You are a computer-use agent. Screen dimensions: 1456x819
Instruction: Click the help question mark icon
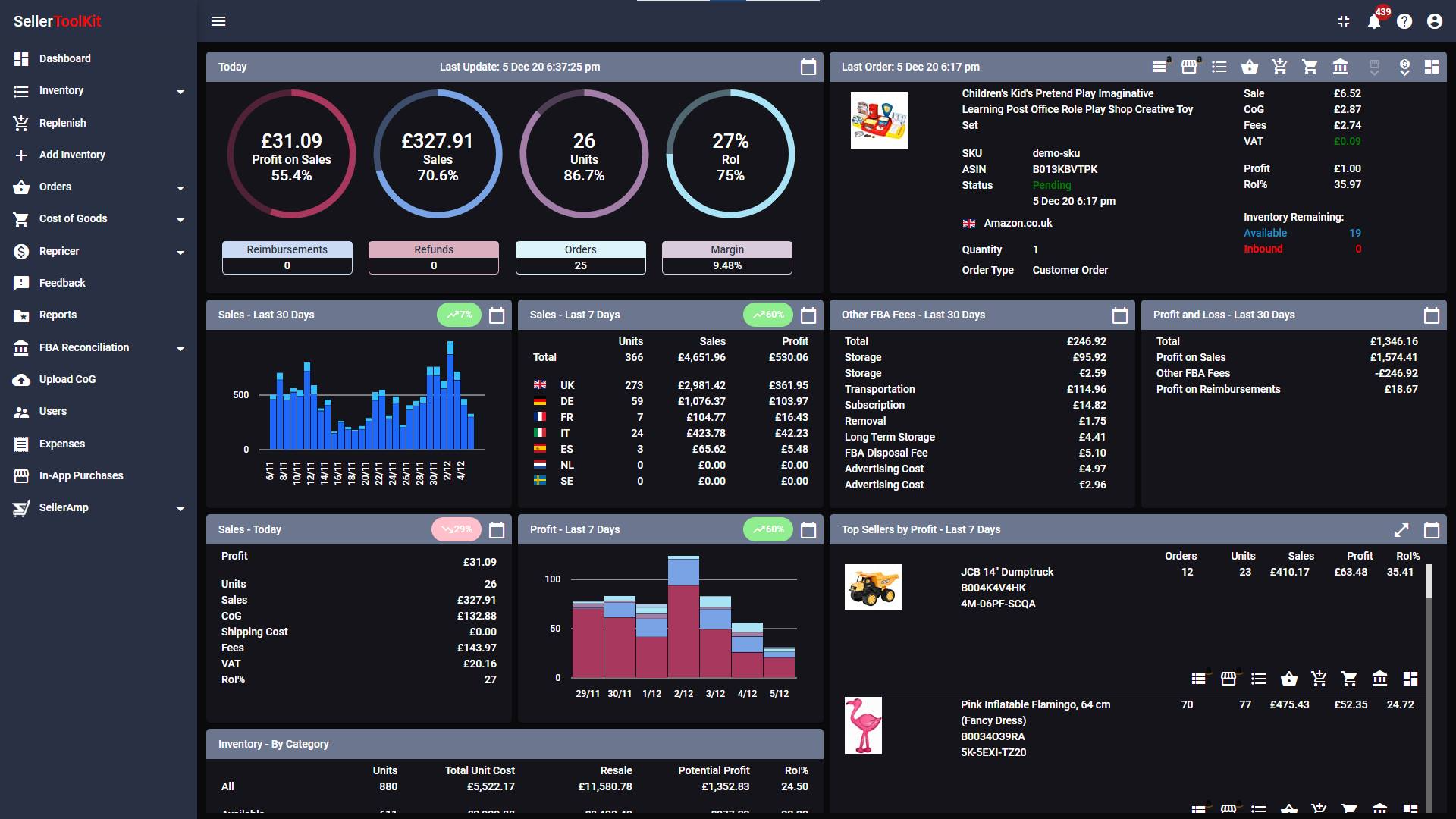click(1405, 21)
